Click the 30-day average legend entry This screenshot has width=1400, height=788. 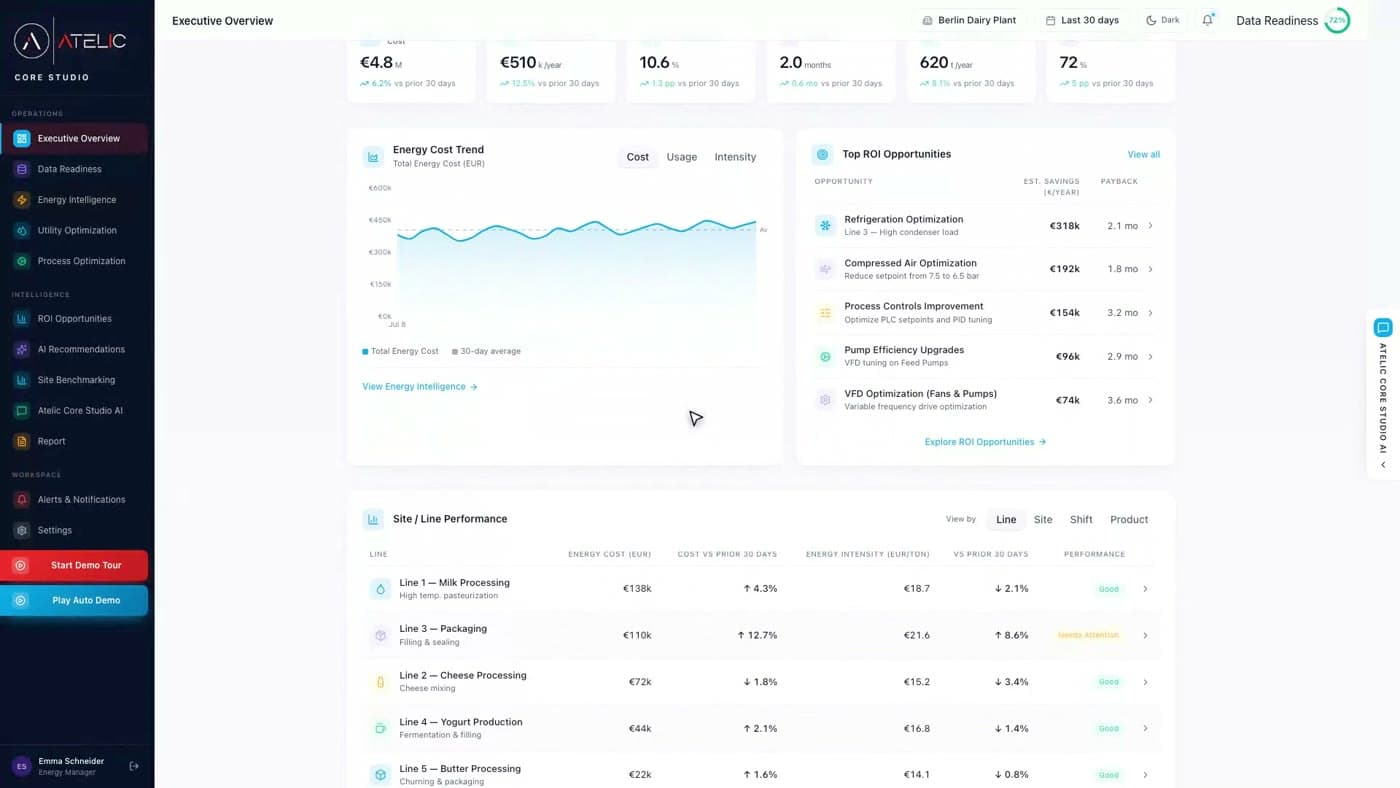486,351
